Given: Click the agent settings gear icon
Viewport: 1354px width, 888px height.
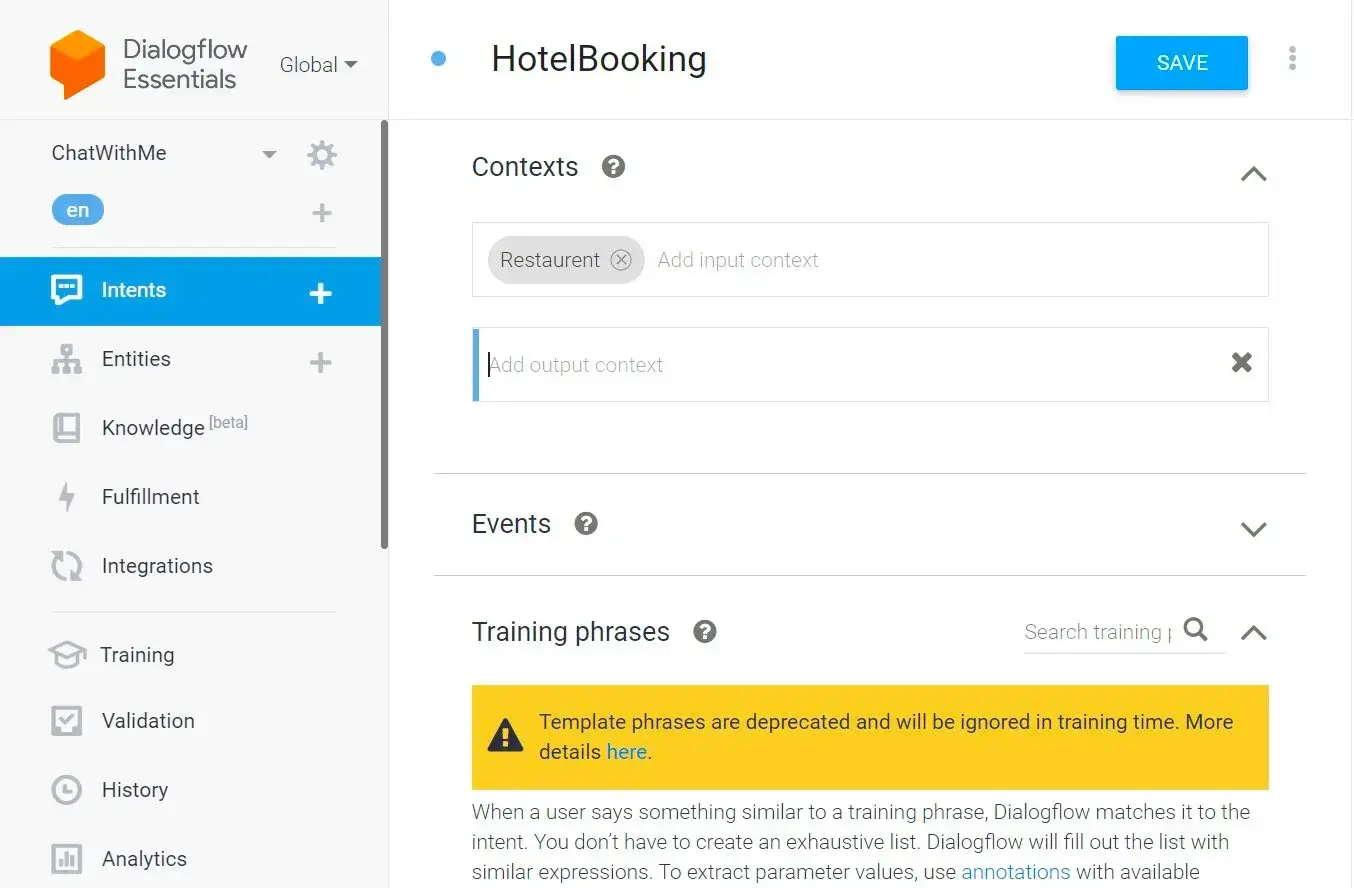Looking at the screenshot, I should point(322,155).
